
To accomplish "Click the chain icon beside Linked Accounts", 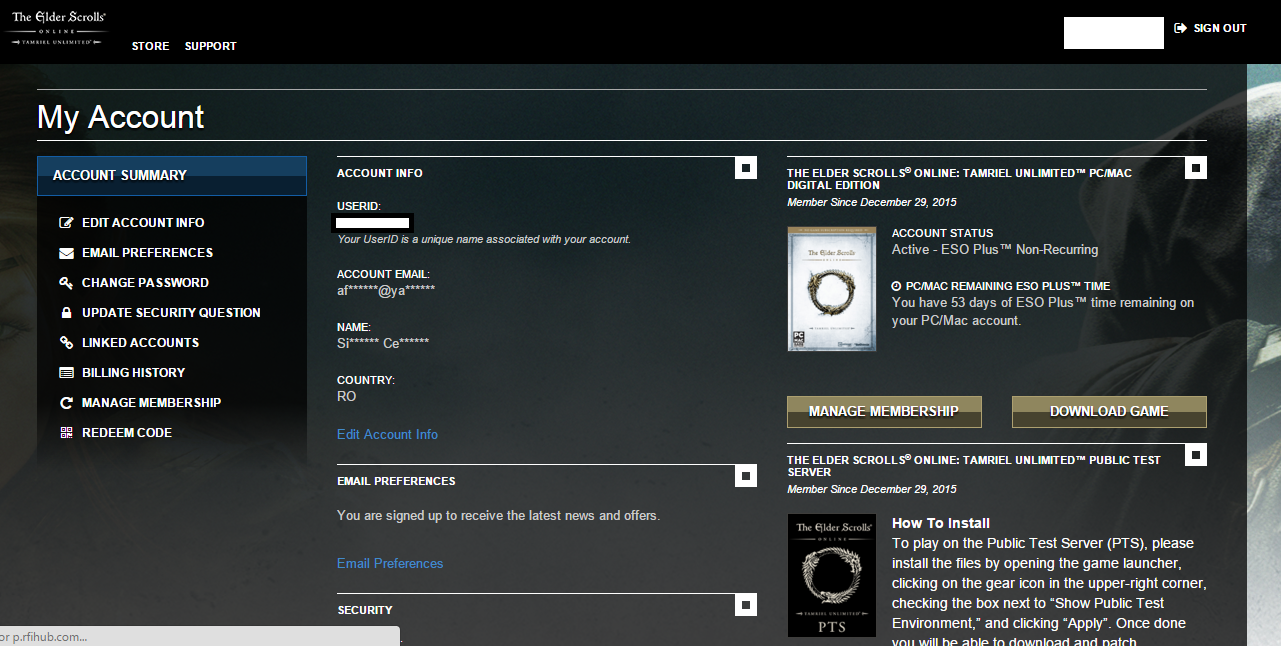I will 67,343.
